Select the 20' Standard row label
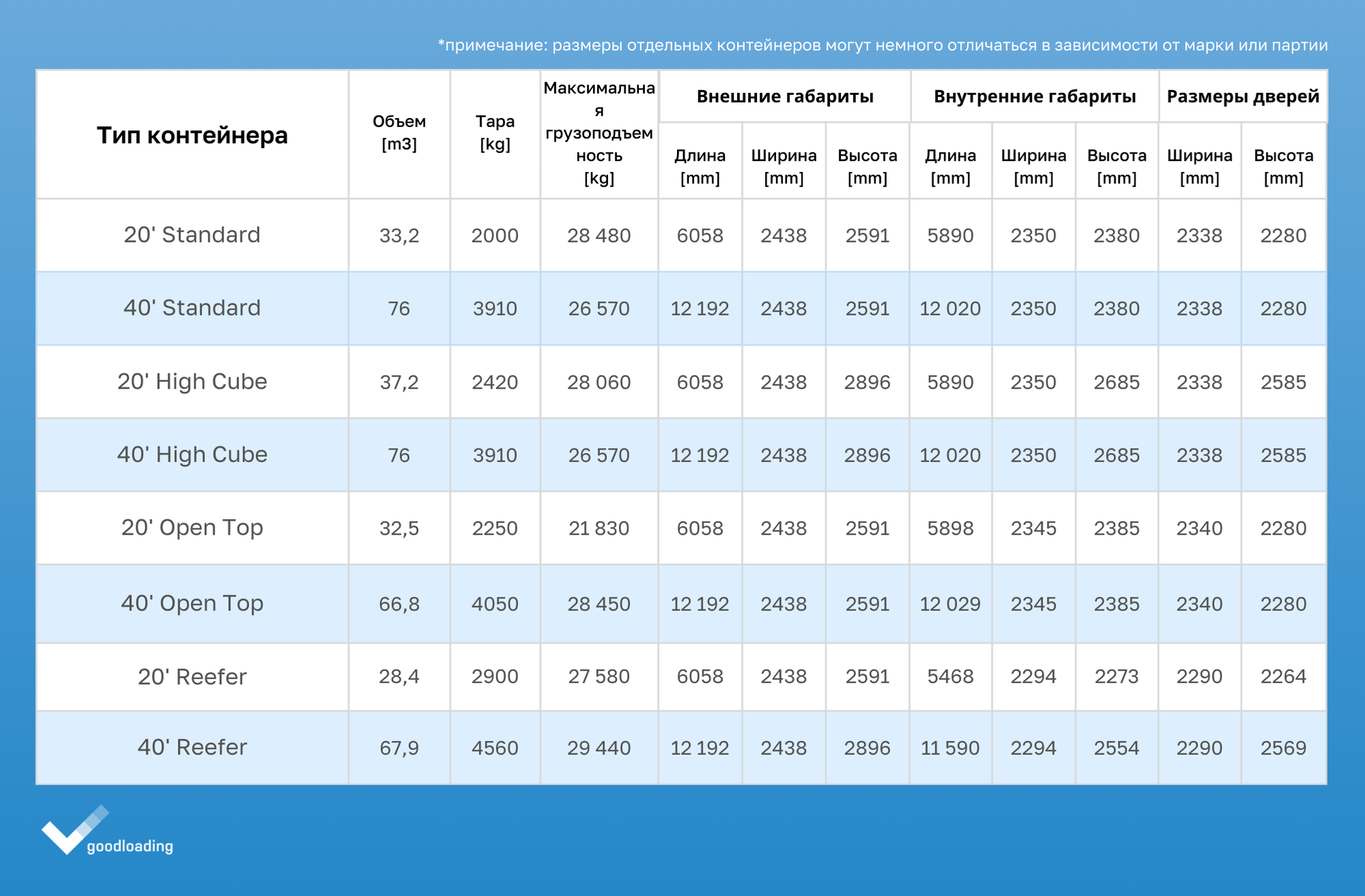This screenshot has height=896, width=1365. click(x=192, y=235)
